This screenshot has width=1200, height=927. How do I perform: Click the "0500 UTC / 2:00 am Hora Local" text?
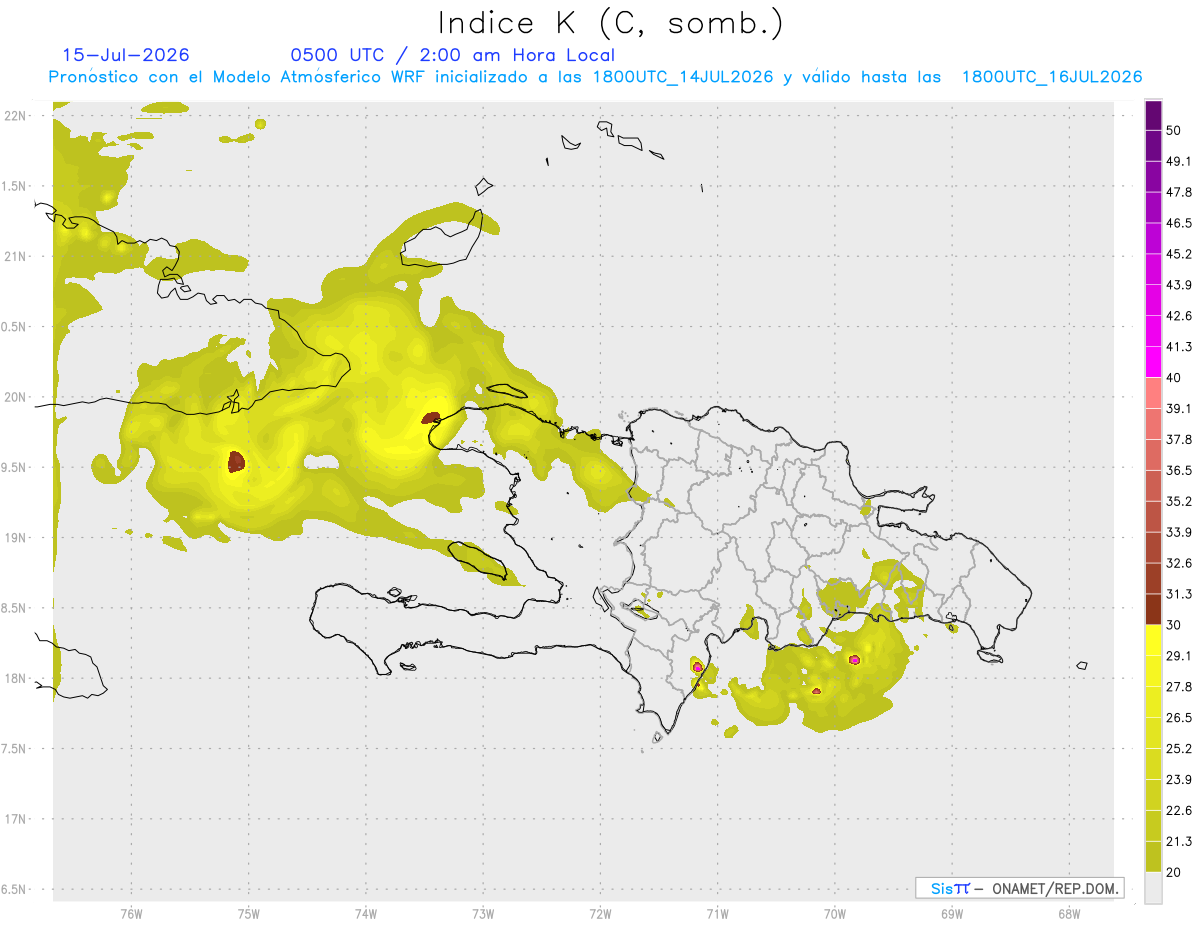tap(452, 55)
